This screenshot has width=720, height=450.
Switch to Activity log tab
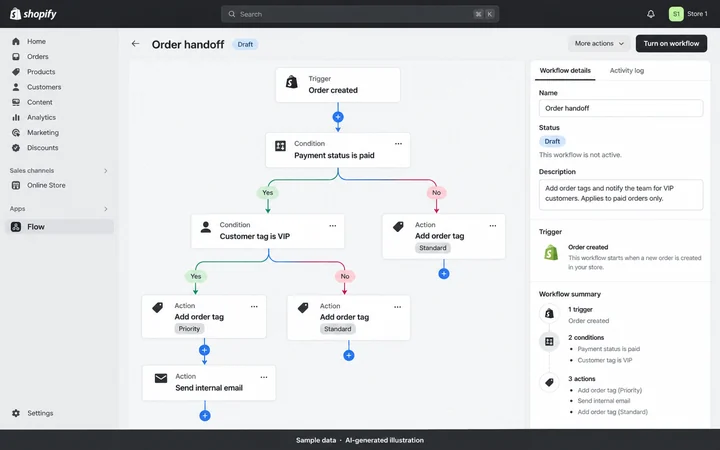click(x=627, y=71)
